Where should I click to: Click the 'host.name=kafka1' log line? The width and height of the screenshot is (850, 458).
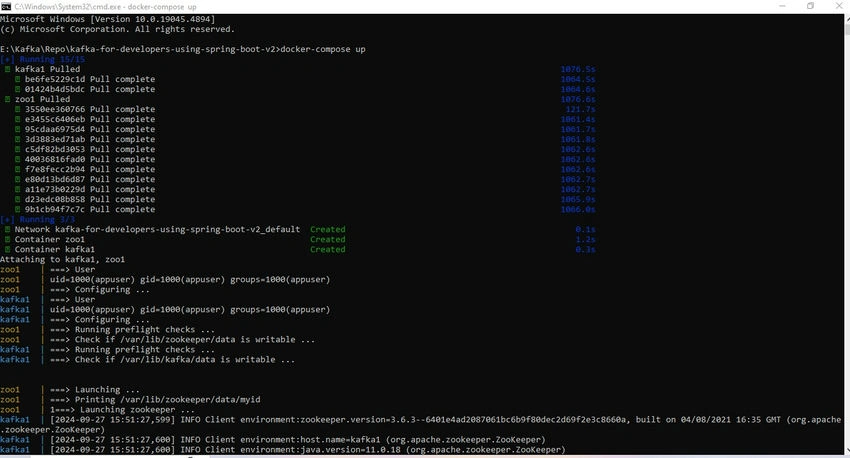(x=298, y=440)
